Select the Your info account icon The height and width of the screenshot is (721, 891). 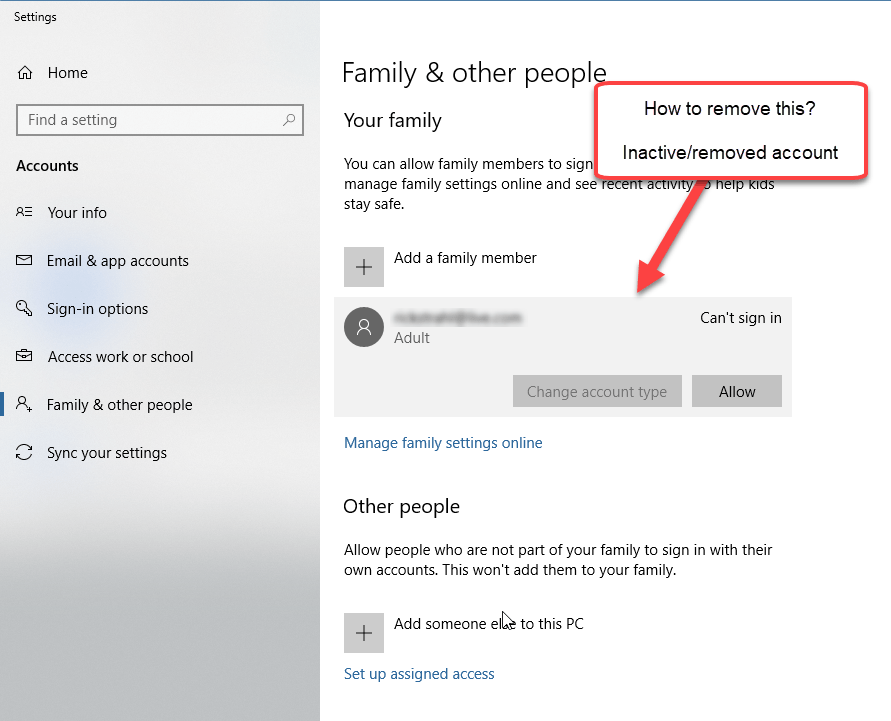[22, 212]
